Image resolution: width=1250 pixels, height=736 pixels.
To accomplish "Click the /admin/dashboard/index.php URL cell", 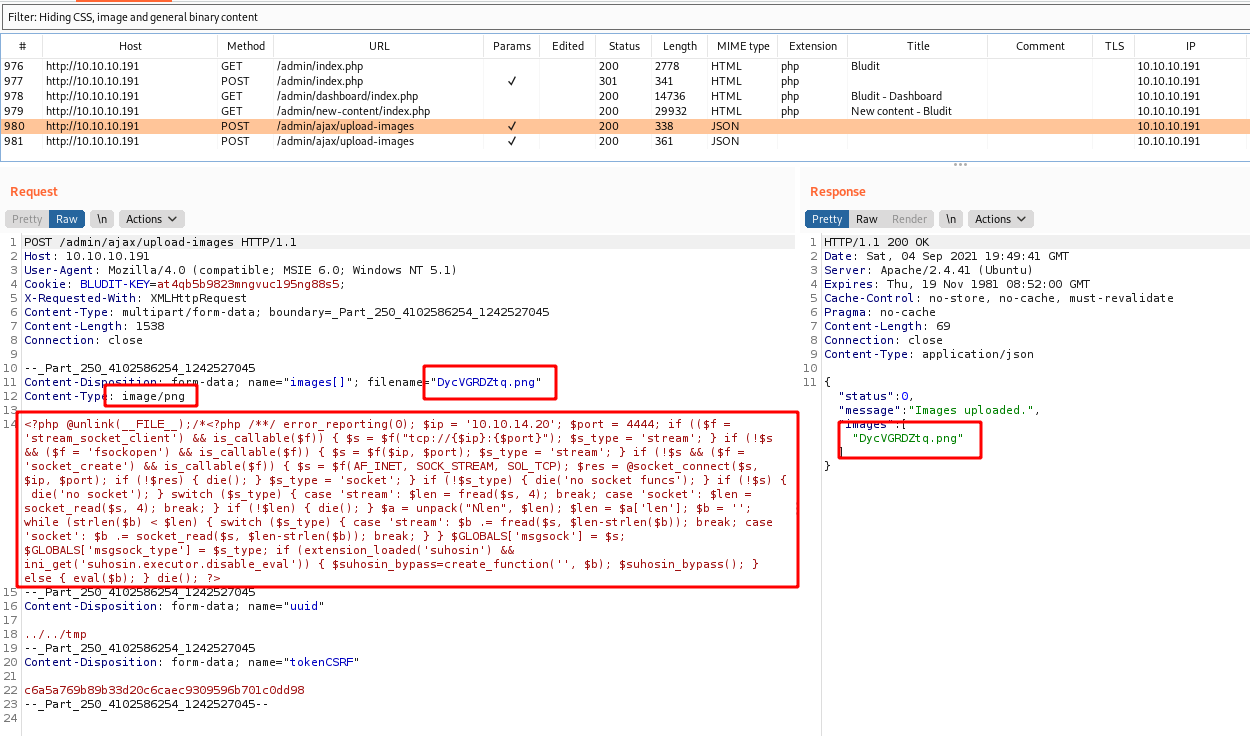I will tap(347, 96).
